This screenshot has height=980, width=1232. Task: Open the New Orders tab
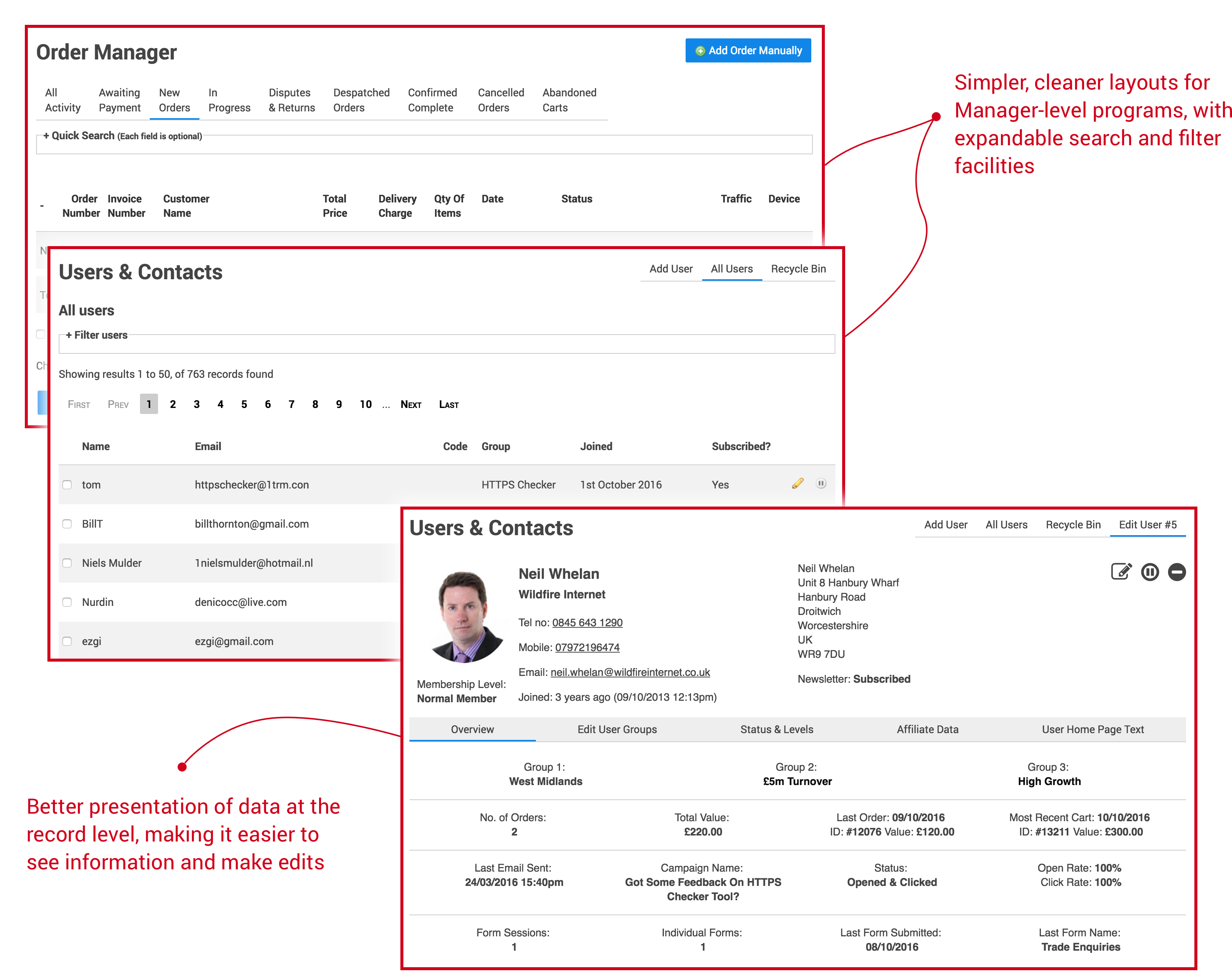[x=174, y=100]
